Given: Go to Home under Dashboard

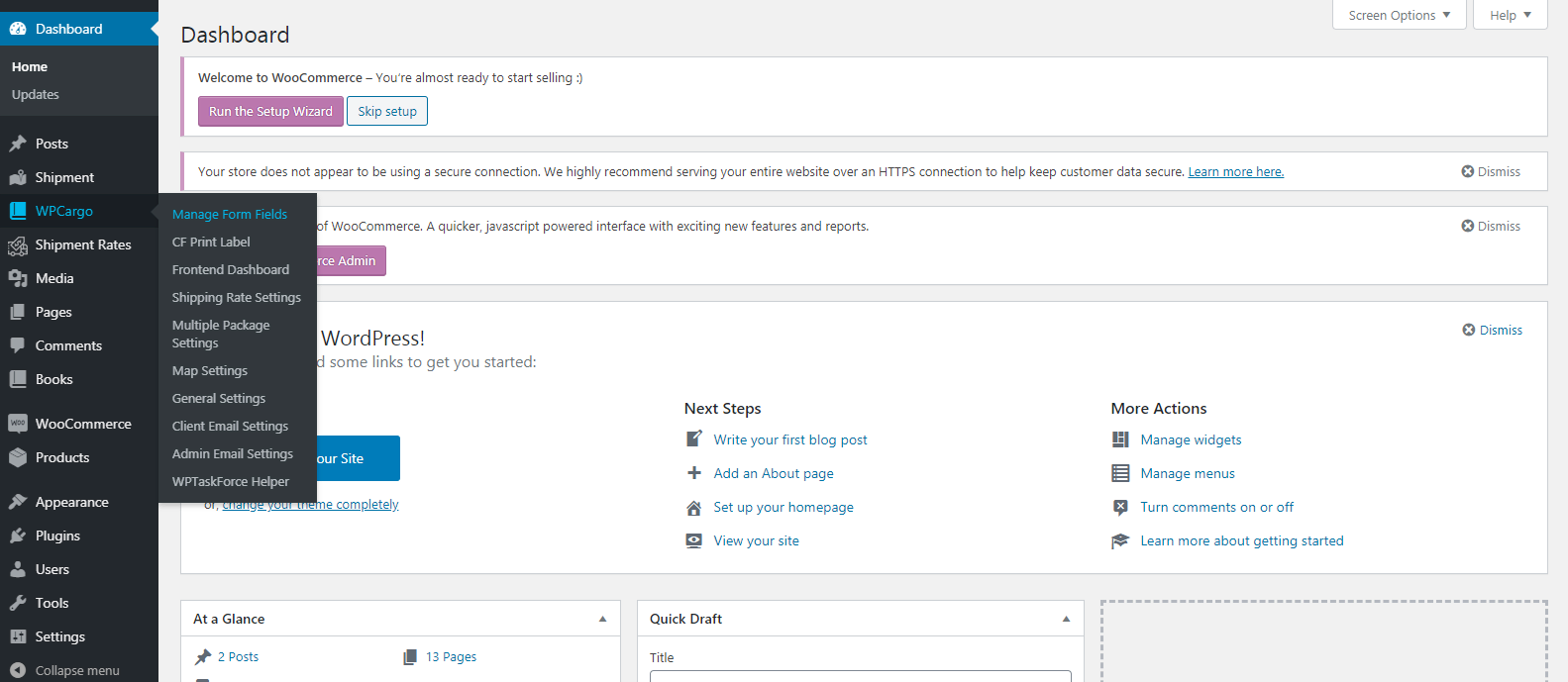Looking at the screenshot, I should [x=30, y=66].
